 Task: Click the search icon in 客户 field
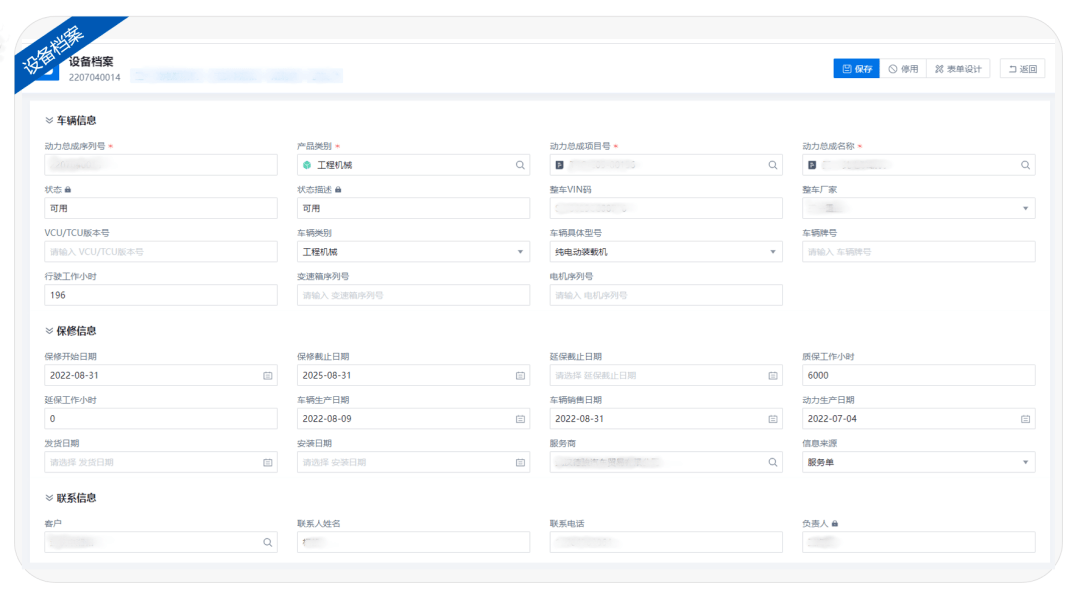pos(268,542)
